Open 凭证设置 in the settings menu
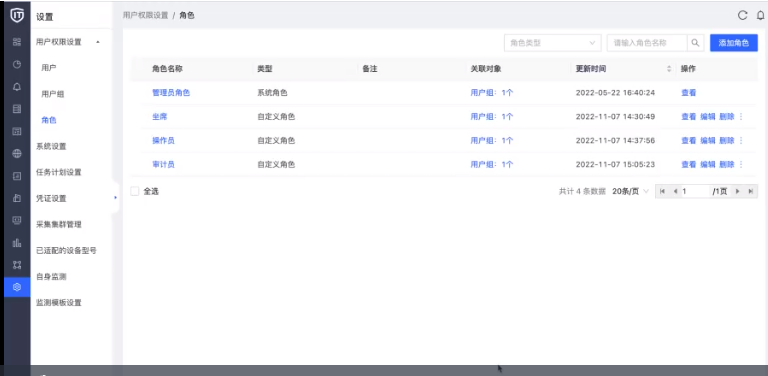Image resolution: width=768 pixels, height=376 pixels. [x=51, y=198]
